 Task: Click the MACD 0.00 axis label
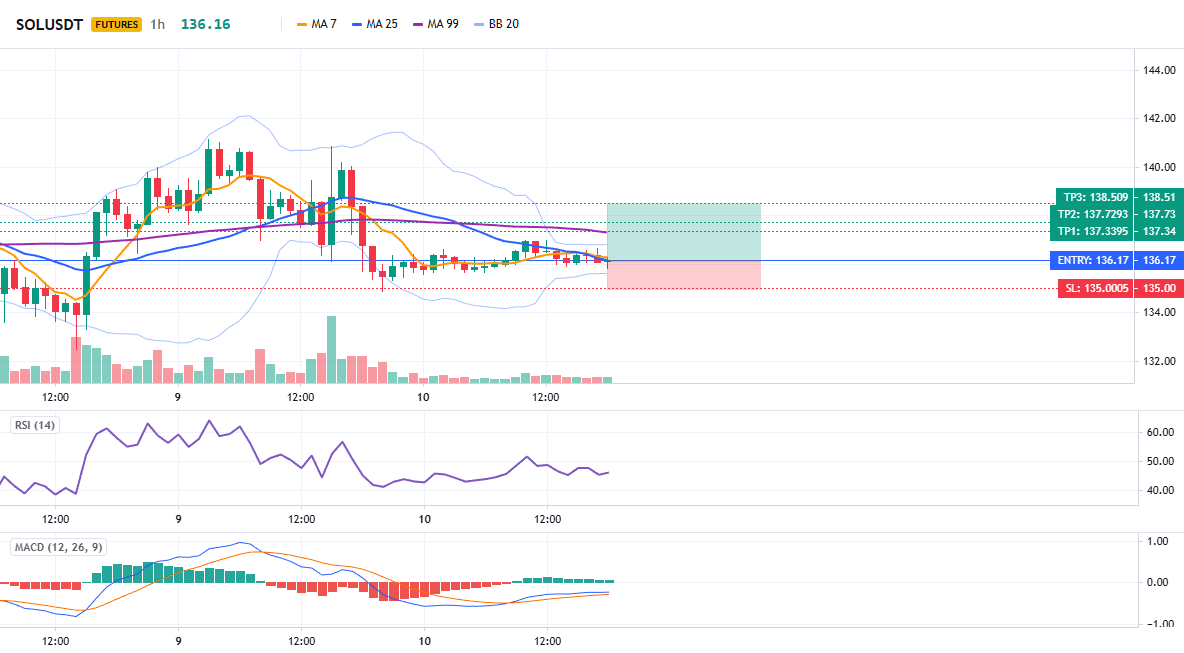click(1158, 582)
